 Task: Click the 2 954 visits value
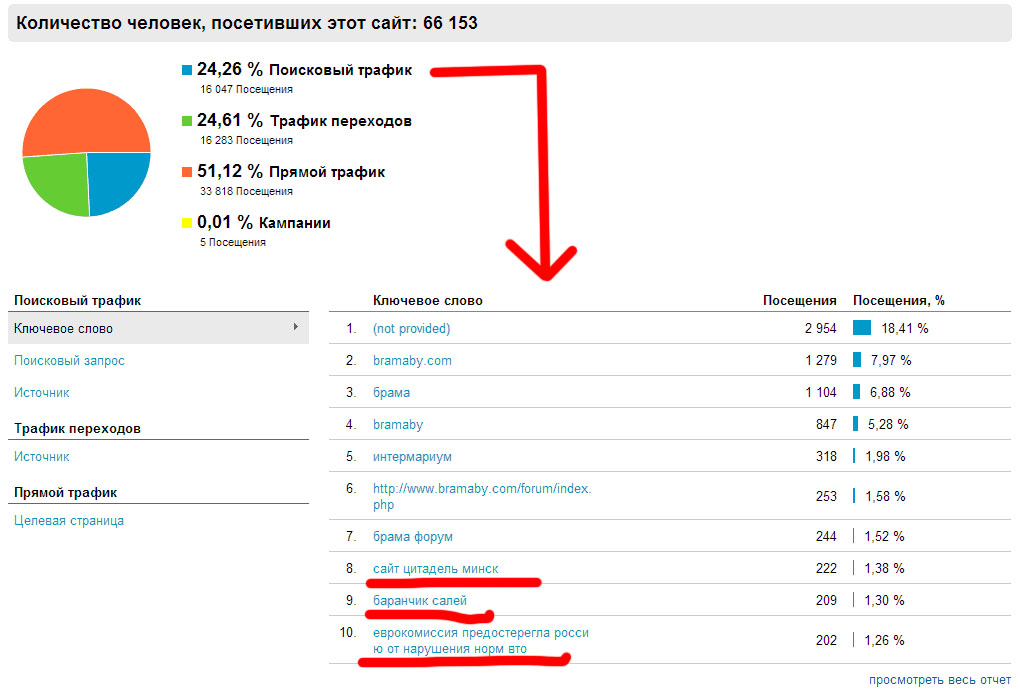click(820, 328)
